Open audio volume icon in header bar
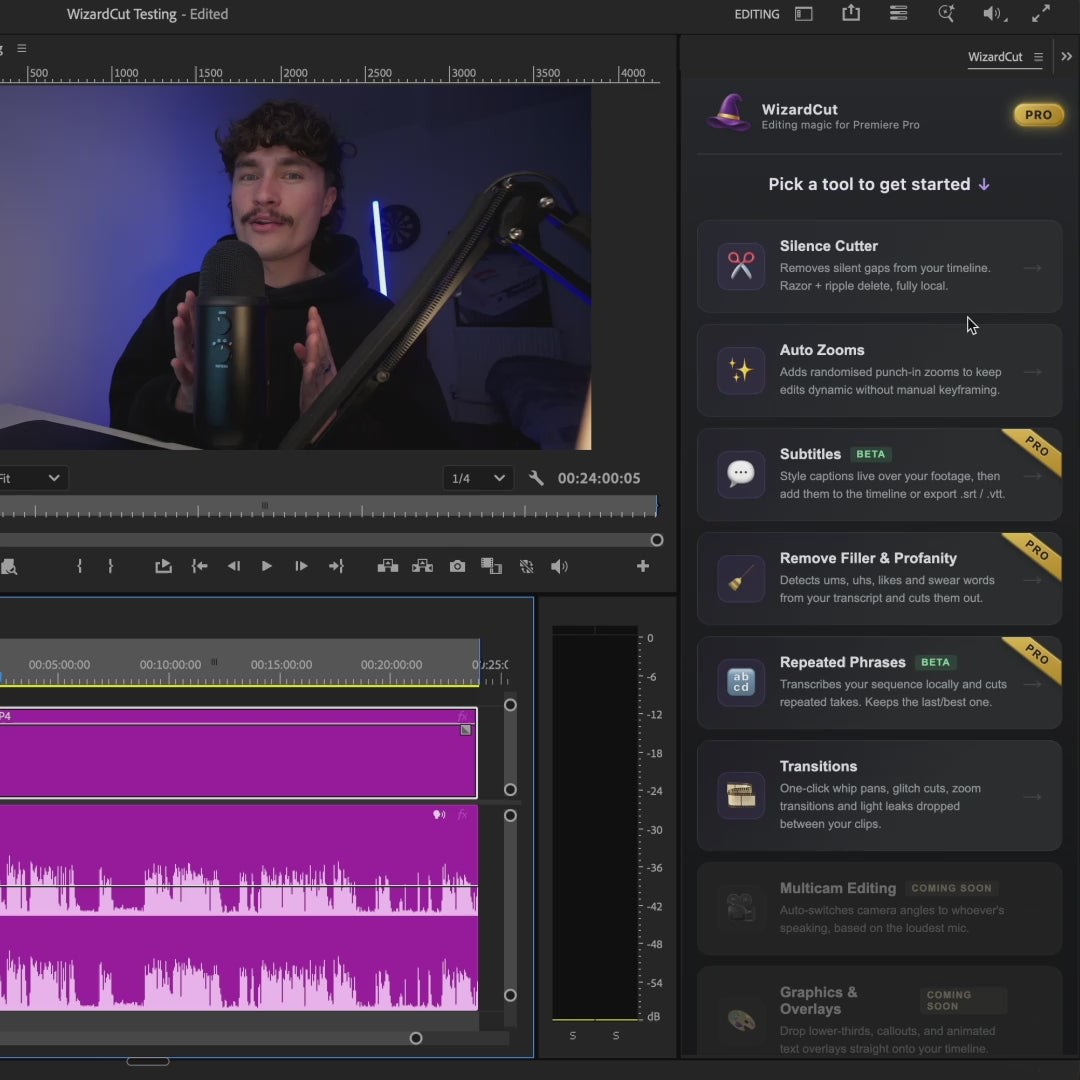Image resolution: width=1080 pixels, height=1080 pixels. tap(994, 14)
